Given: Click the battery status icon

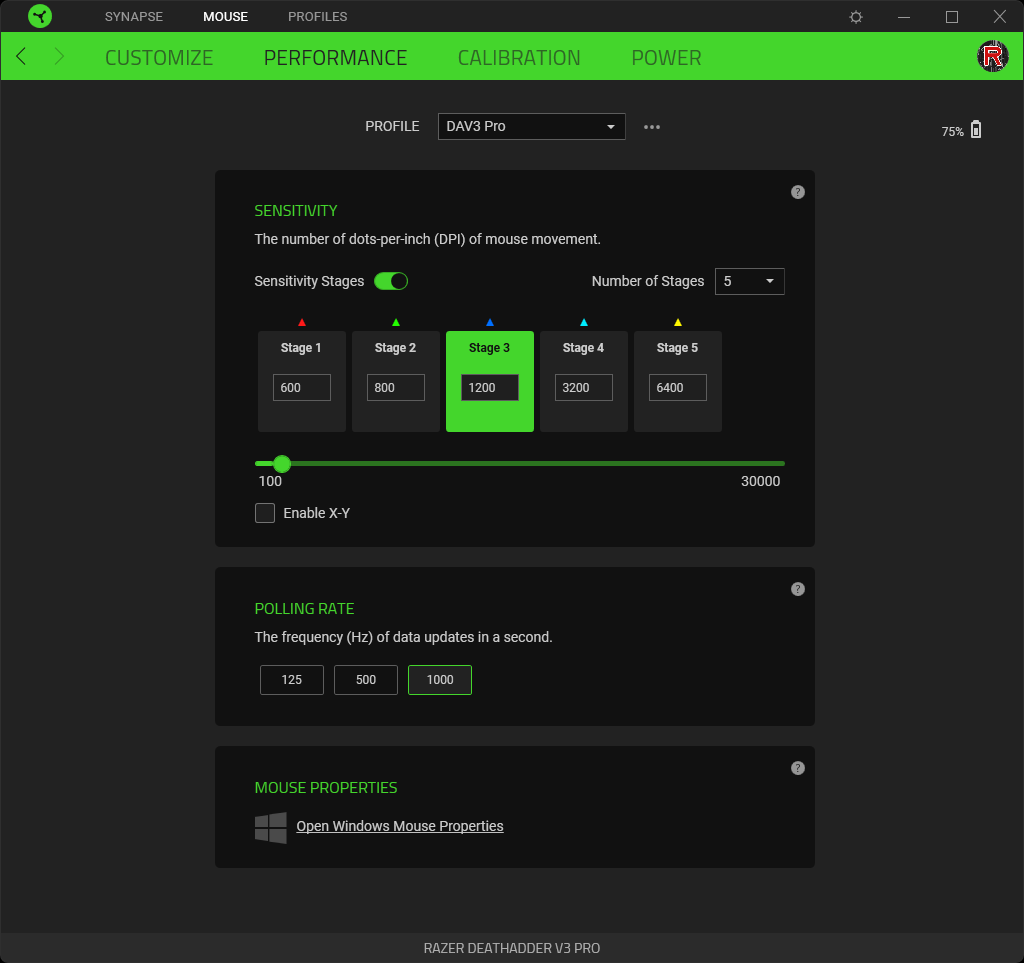Looking at the screenshot, I should [976, 130].
